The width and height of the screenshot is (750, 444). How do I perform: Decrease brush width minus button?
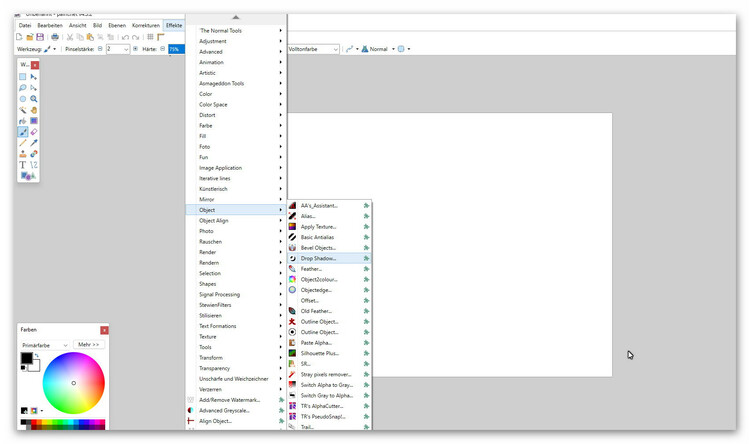point(100,49)
